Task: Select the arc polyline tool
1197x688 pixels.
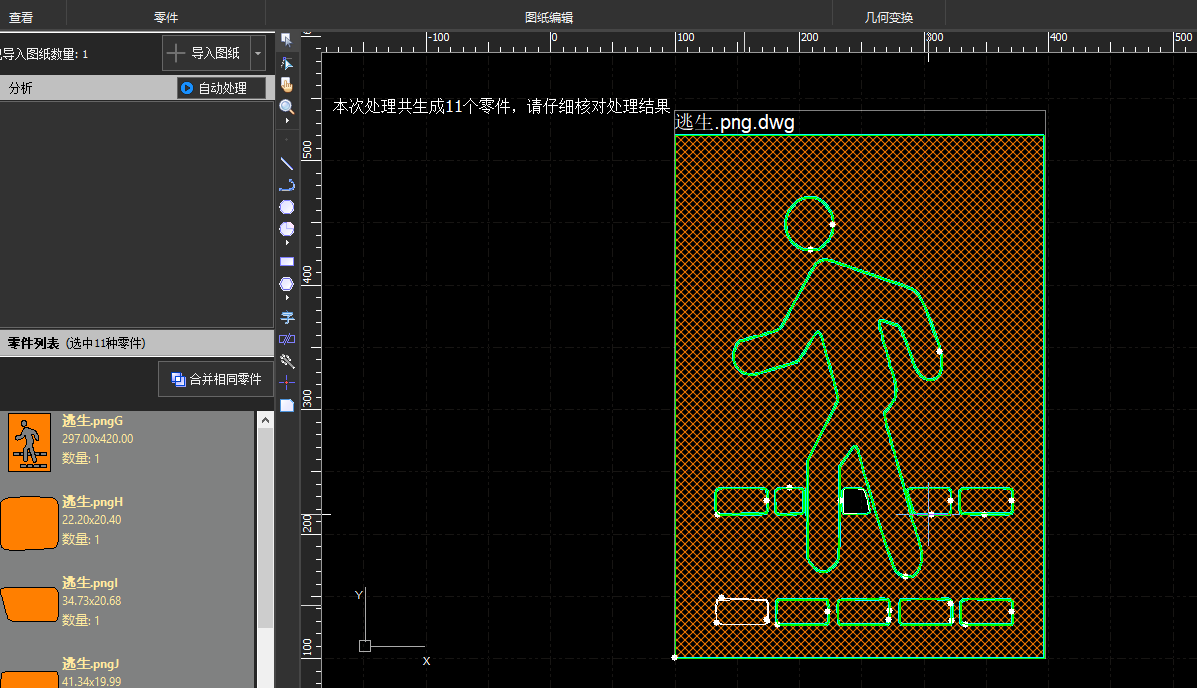Action: click(286, 185)
